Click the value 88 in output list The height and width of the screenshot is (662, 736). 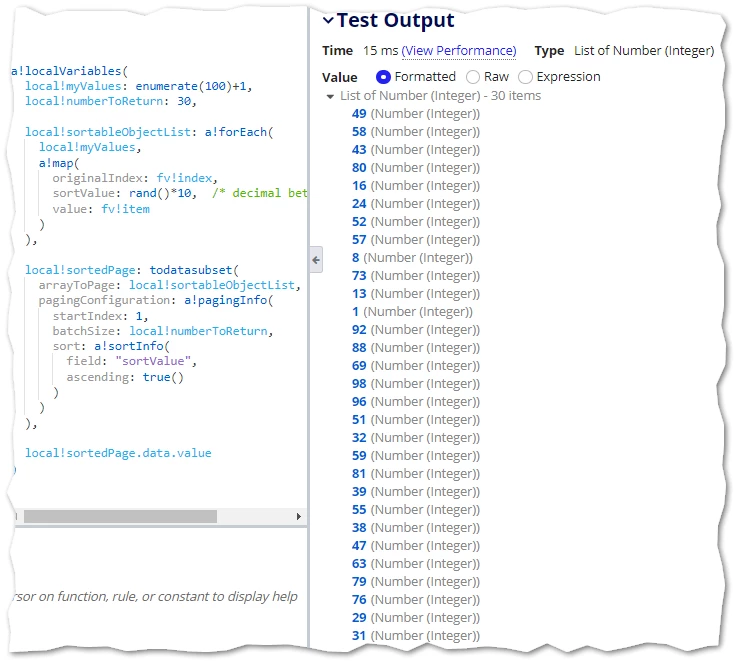point(359,347)
